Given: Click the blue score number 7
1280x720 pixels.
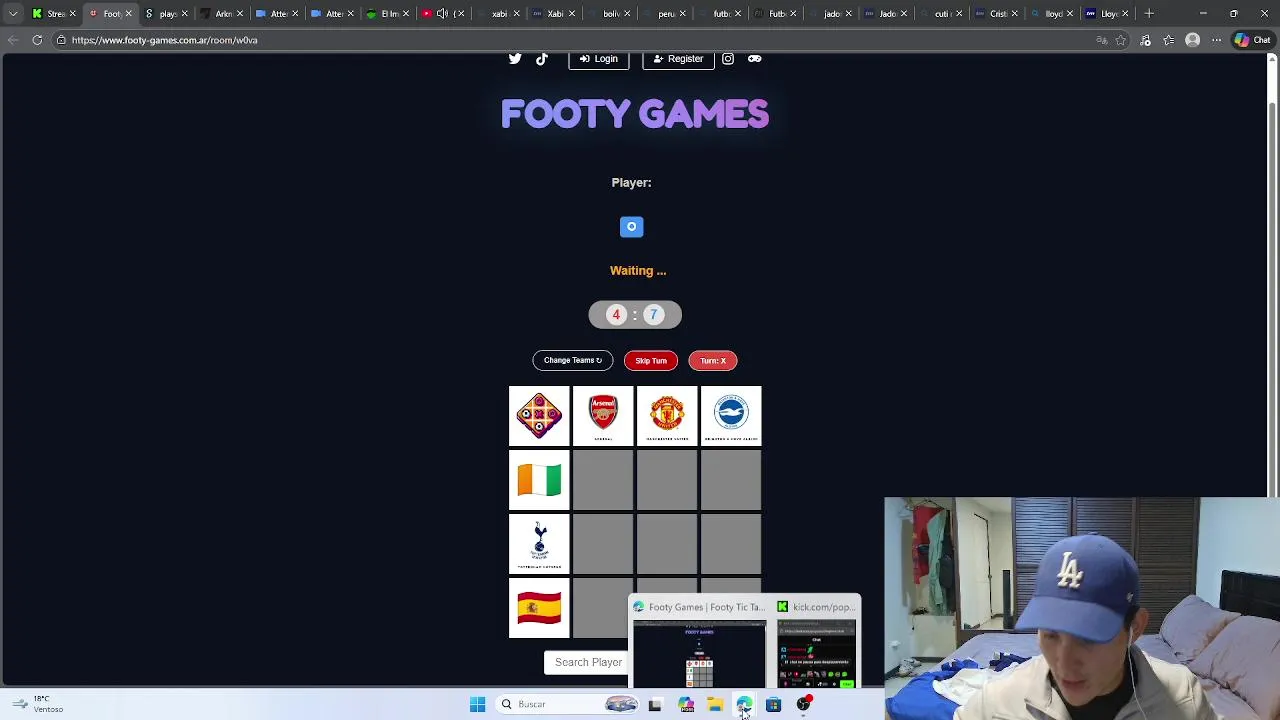Looking at the screenshot, I should tap(653, 315).
